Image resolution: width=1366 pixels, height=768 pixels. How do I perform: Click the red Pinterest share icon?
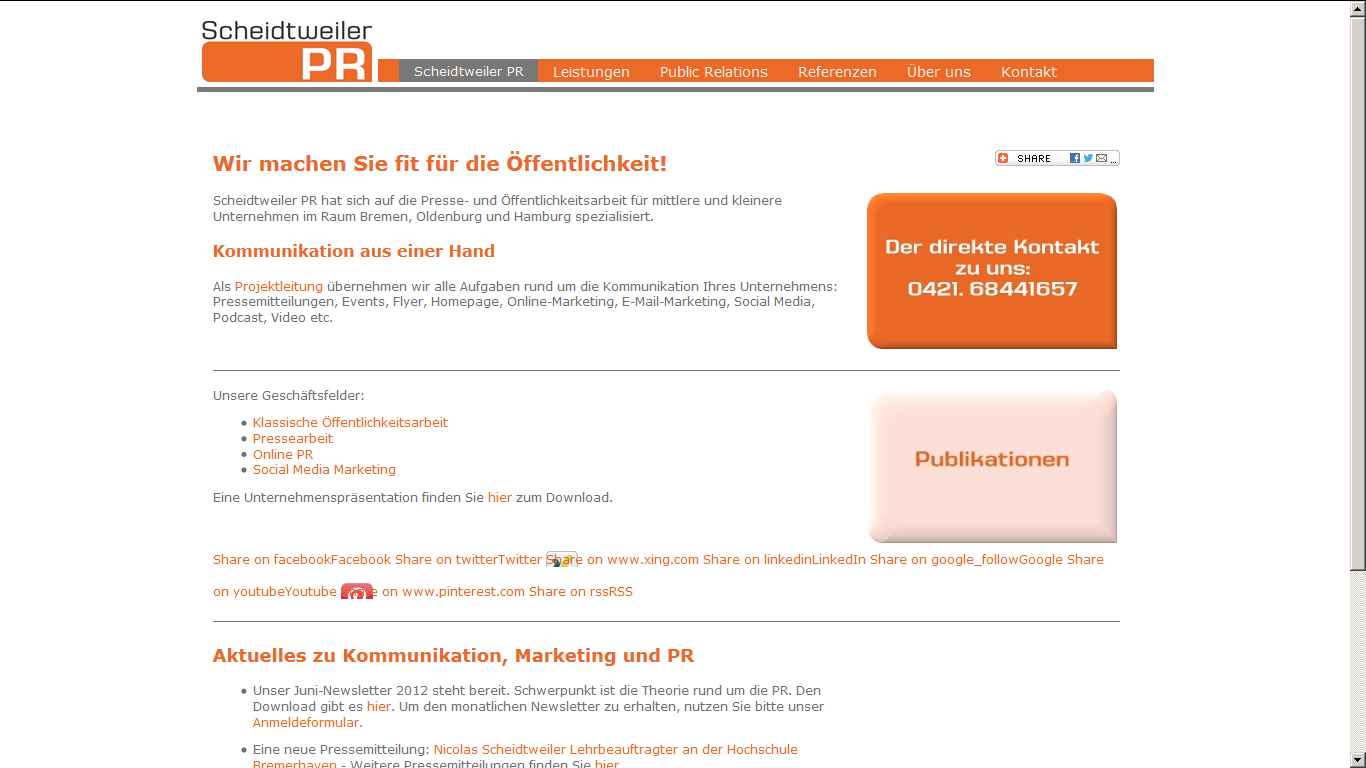[357, 592]
